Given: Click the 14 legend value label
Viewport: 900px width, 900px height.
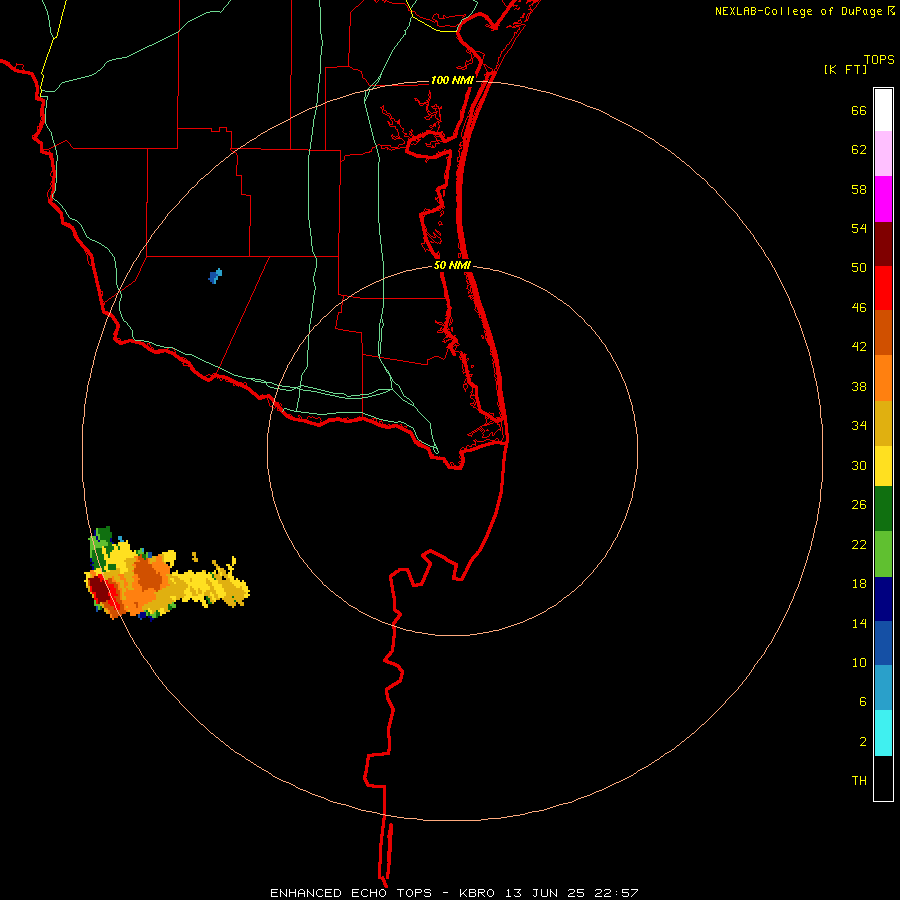Looking at the screenshot, I should coord(859,623).
